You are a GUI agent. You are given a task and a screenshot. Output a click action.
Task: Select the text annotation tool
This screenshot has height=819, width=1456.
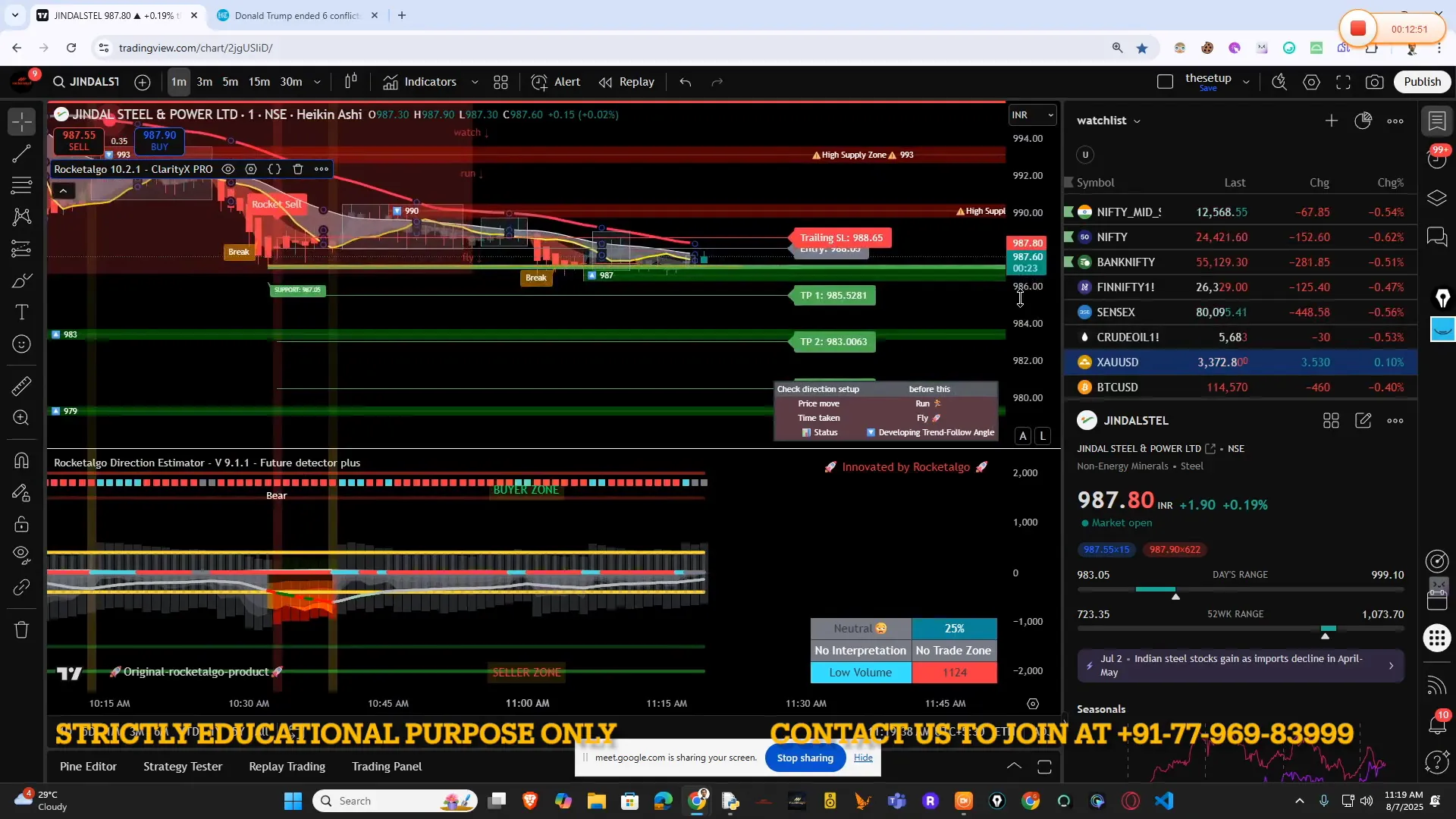pos(22,312)
